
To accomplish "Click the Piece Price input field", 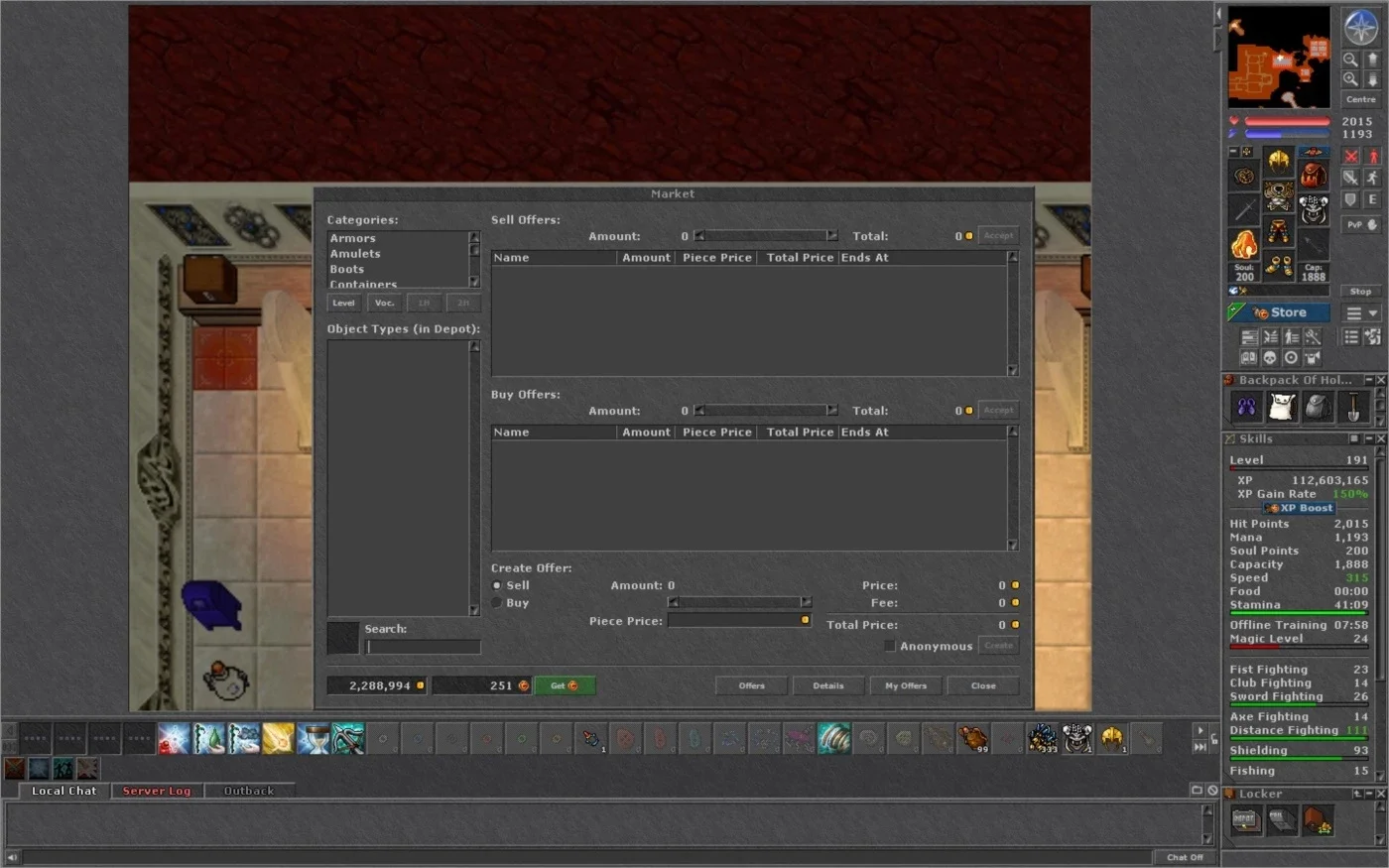I will (739, 620).
